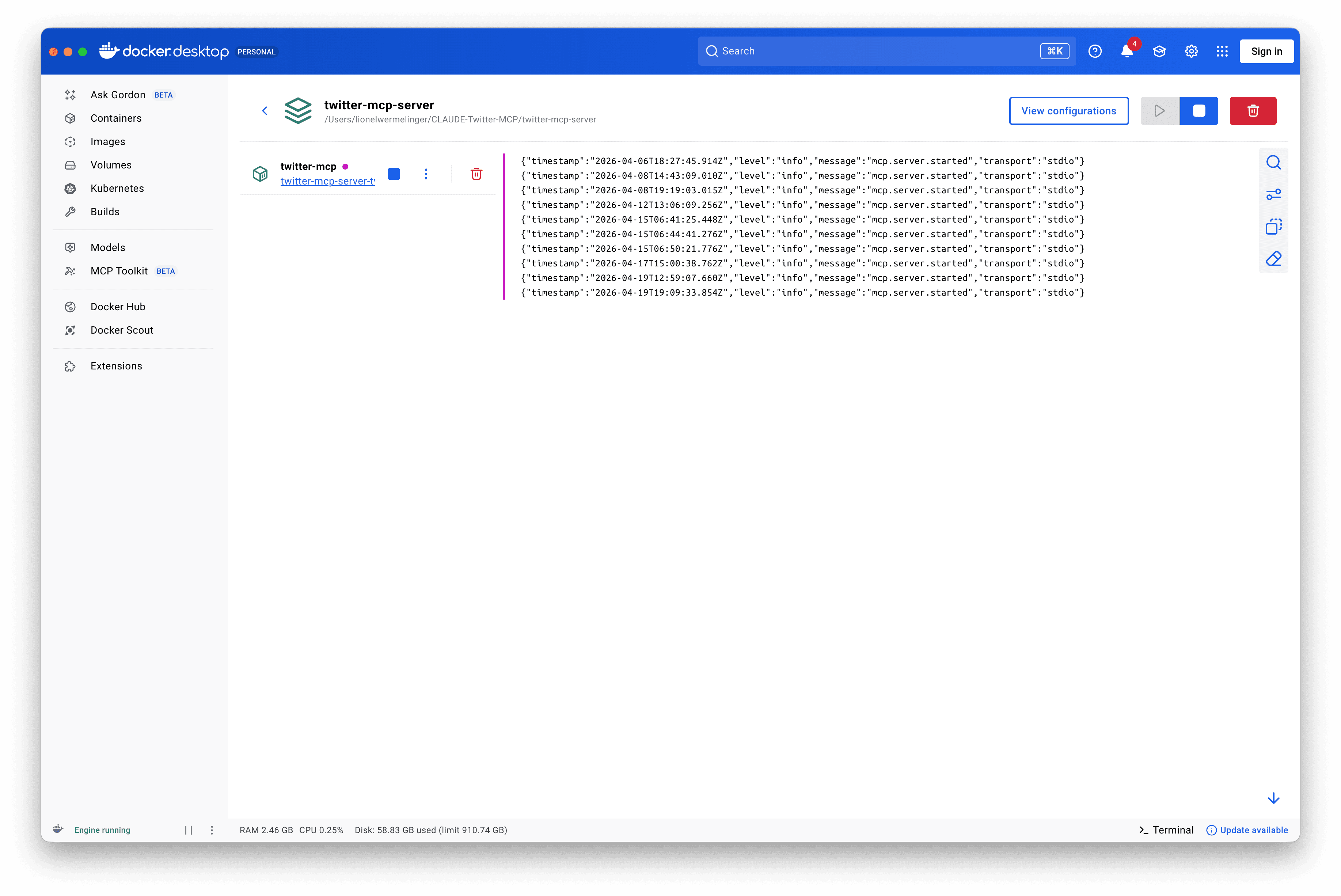The image size is (1341, 896).
Task: Click Sign in button
Action: [x=1266, y=52]
